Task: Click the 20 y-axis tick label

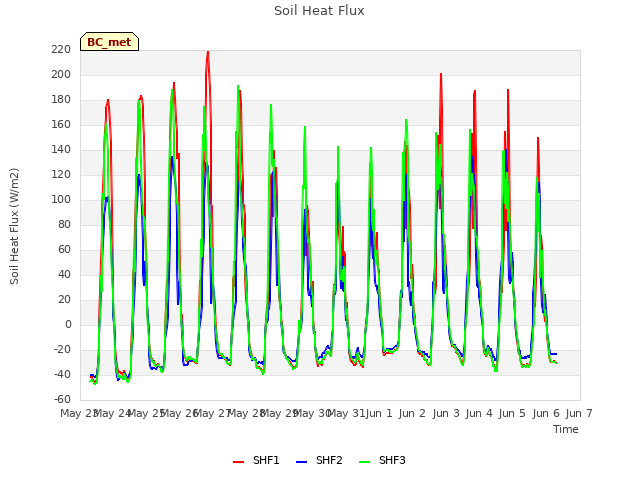Action: point(64,300)
